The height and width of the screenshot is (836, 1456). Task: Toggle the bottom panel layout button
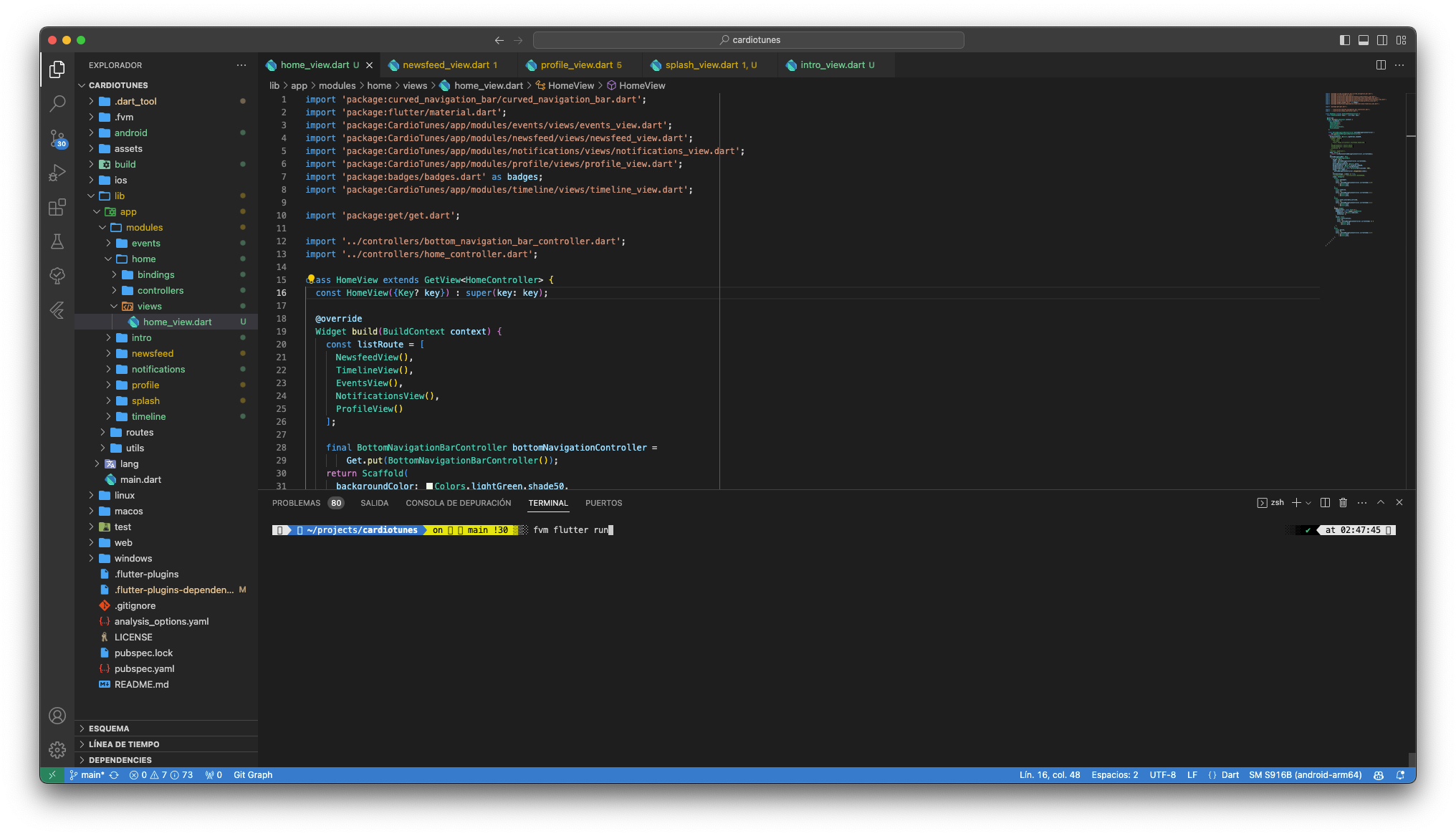pos(1364,40)
